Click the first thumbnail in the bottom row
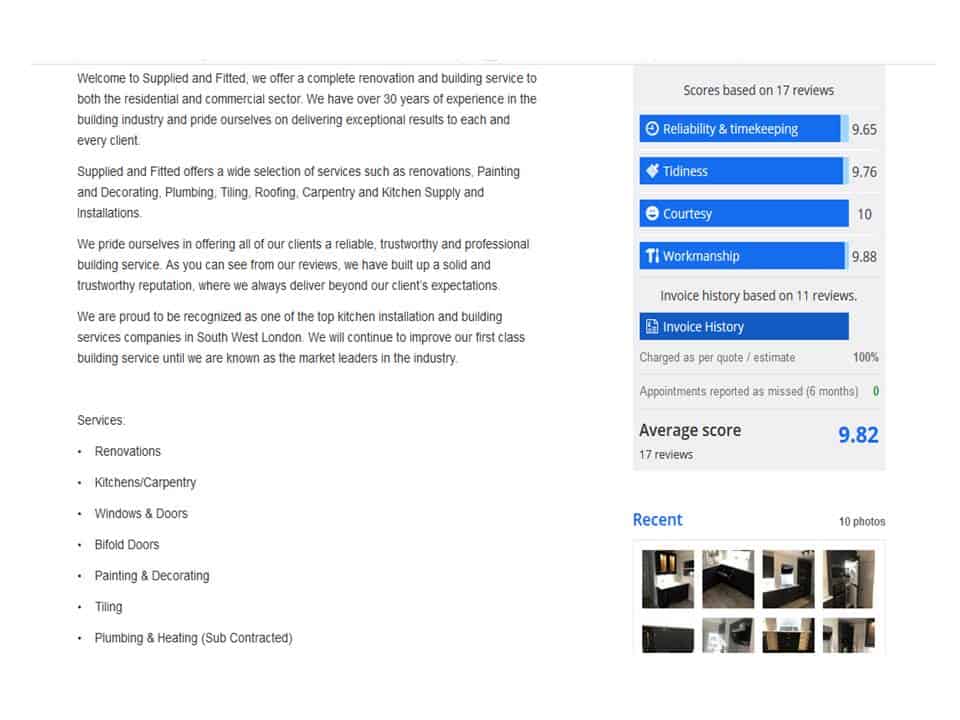Image resolution: width=960 pixels, height=720 pixels. [666, 637]
